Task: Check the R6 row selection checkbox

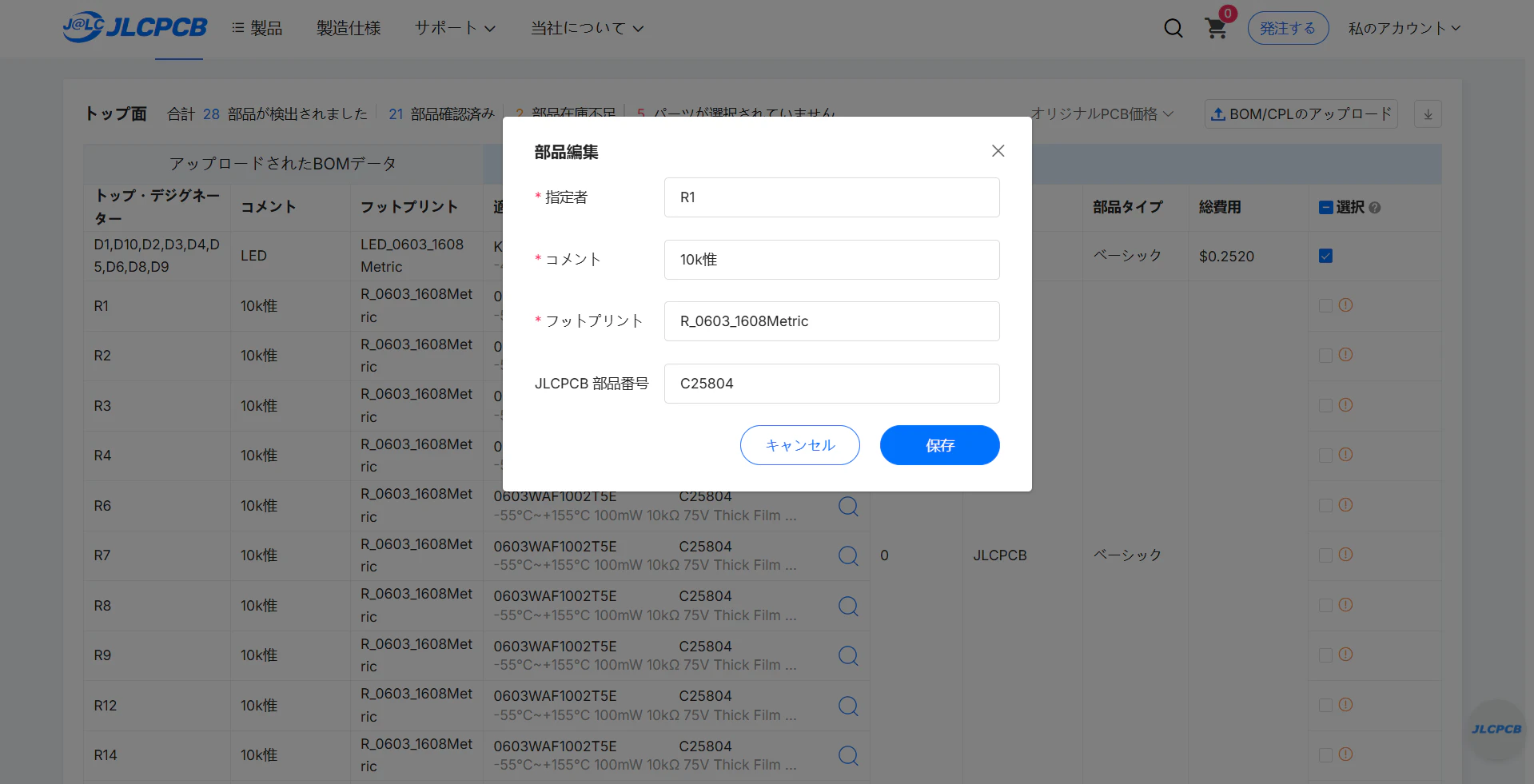Action: [1325, 506]
